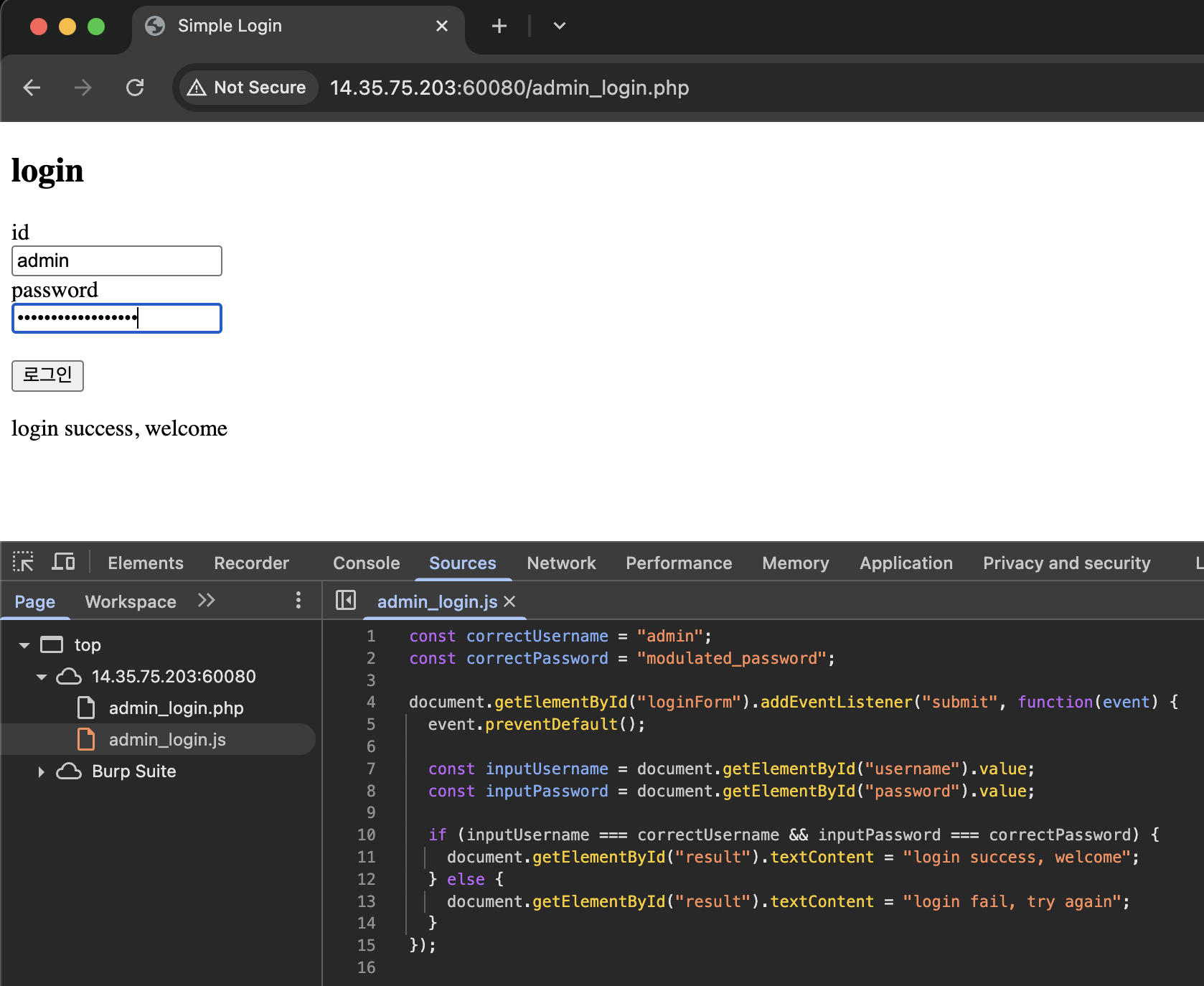Open a new browser tab

tap(499, 27)
